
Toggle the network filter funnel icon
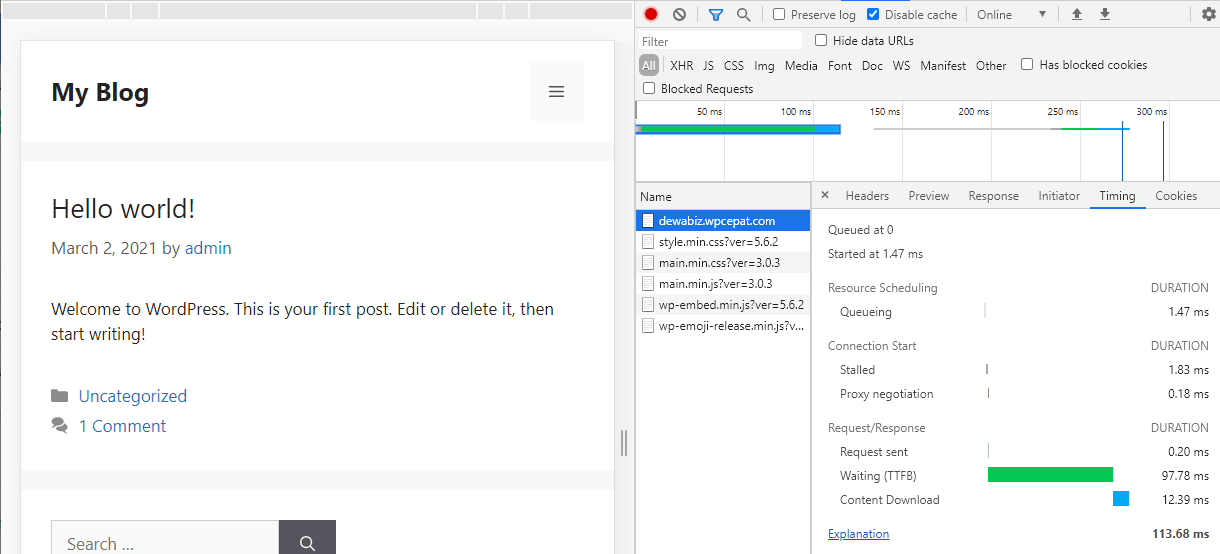[715, 15]
